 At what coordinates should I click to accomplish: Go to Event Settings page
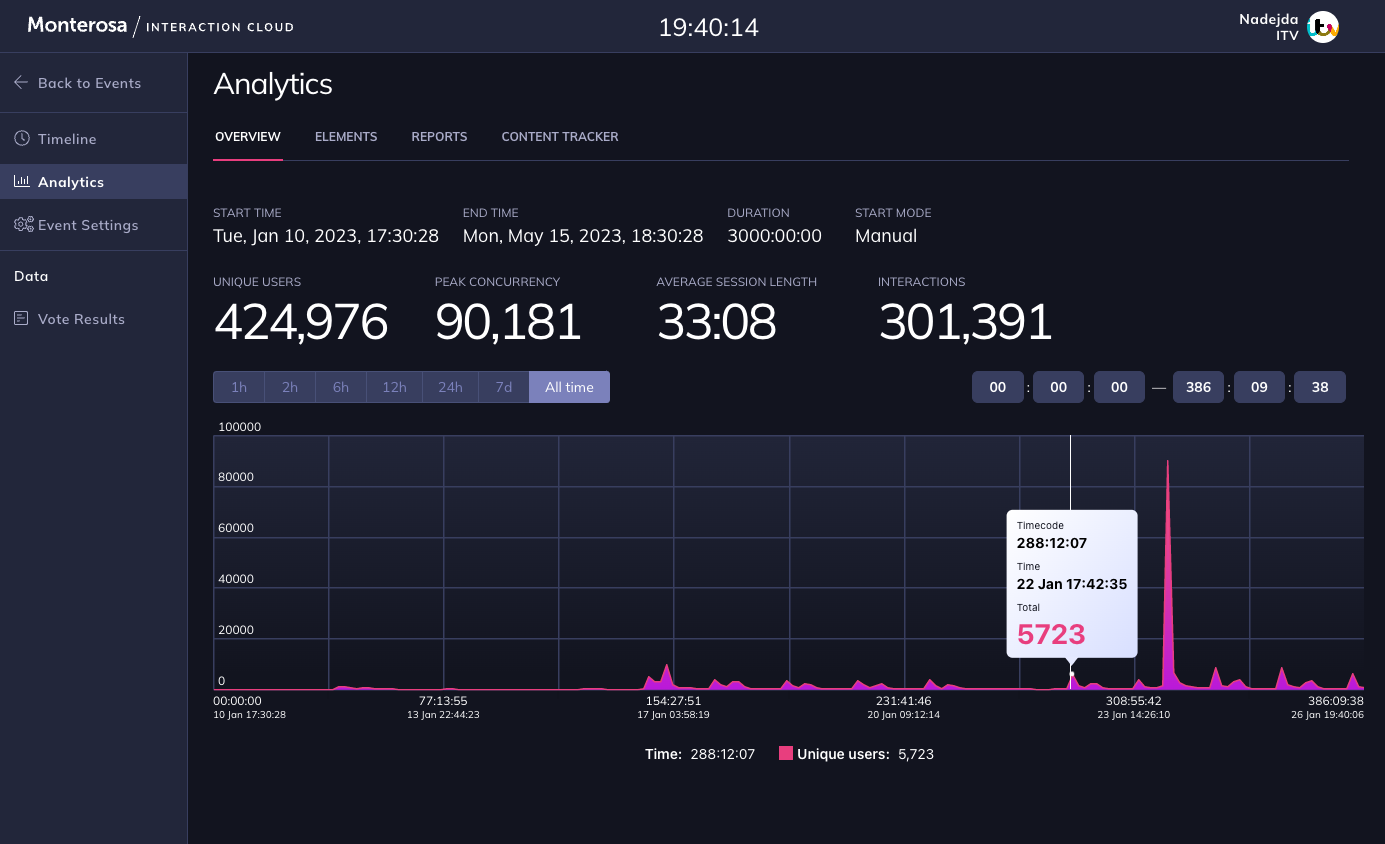click(88, 225)
